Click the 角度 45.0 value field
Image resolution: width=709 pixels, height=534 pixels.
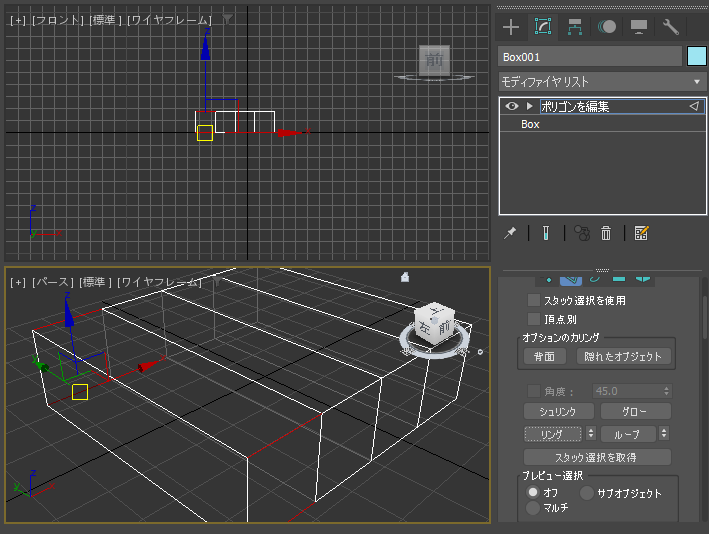(626, 391)
